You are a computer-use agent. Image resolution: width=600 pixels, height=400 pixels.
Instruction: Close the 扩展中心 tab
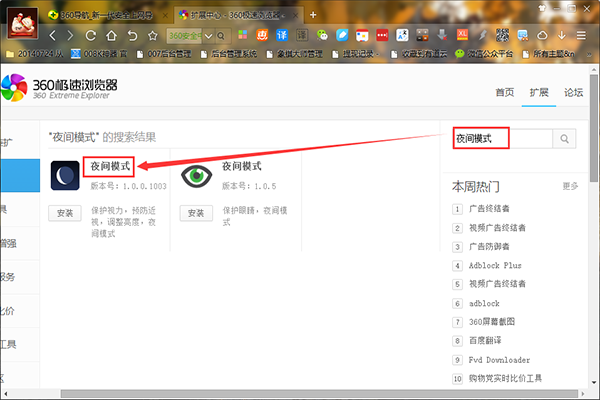point(295,15)
